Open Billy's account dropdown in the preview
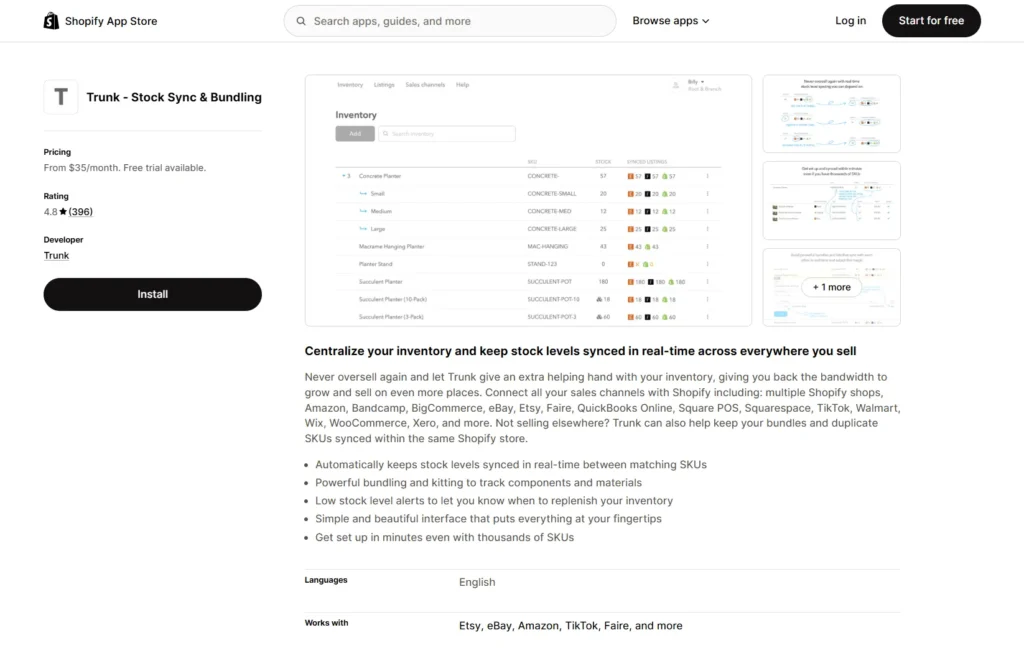 click(696, 82)
